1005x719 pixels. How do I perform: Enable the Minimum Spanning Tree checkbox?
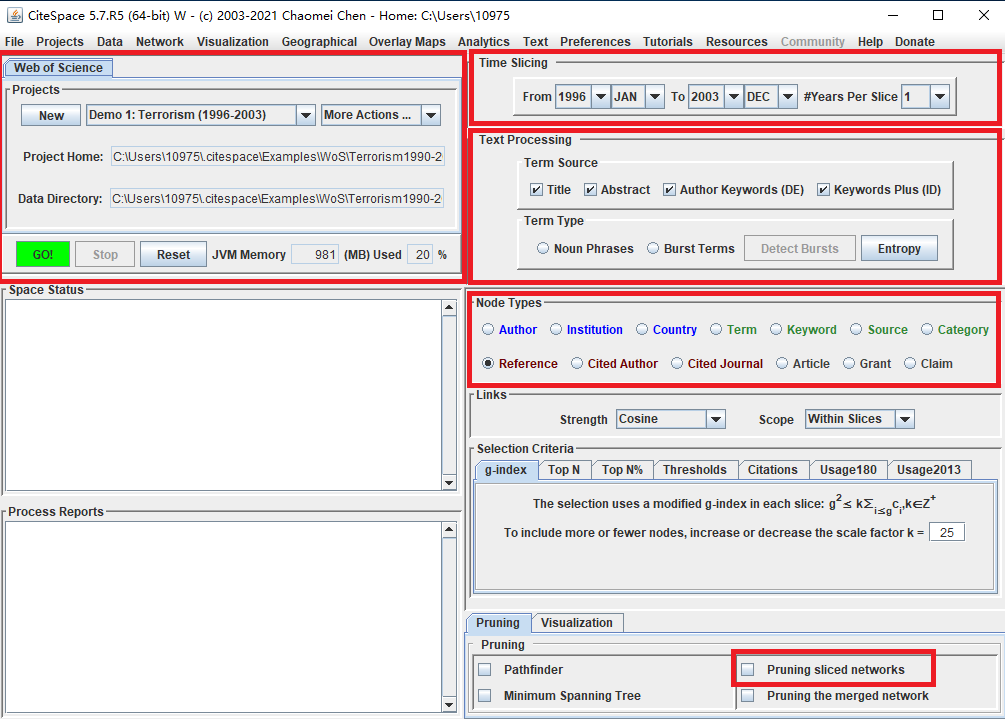tap(485, 696)
